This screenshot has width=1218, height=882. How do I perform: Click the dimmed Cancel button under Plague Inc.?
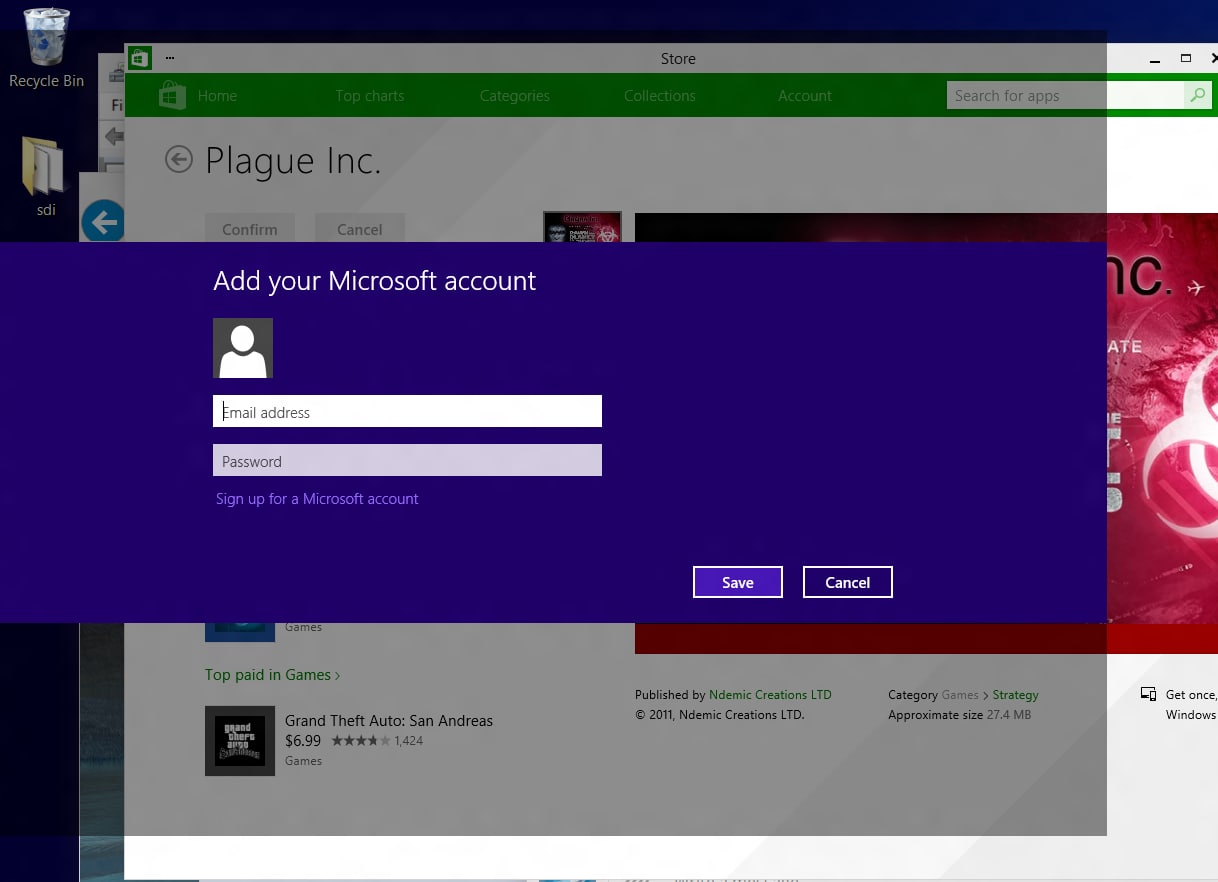pyautogui.click(x=360, y=229)
